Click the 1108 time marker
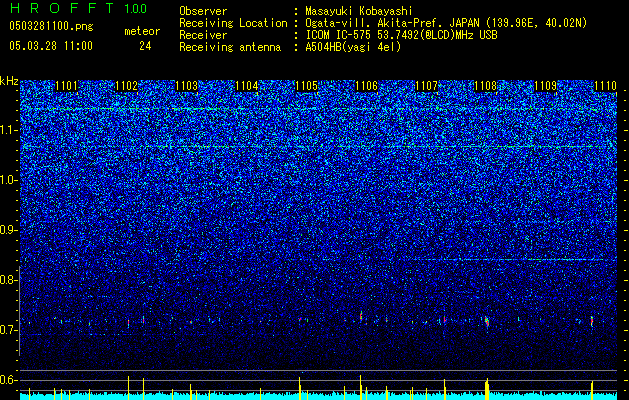 coord(486,86)
